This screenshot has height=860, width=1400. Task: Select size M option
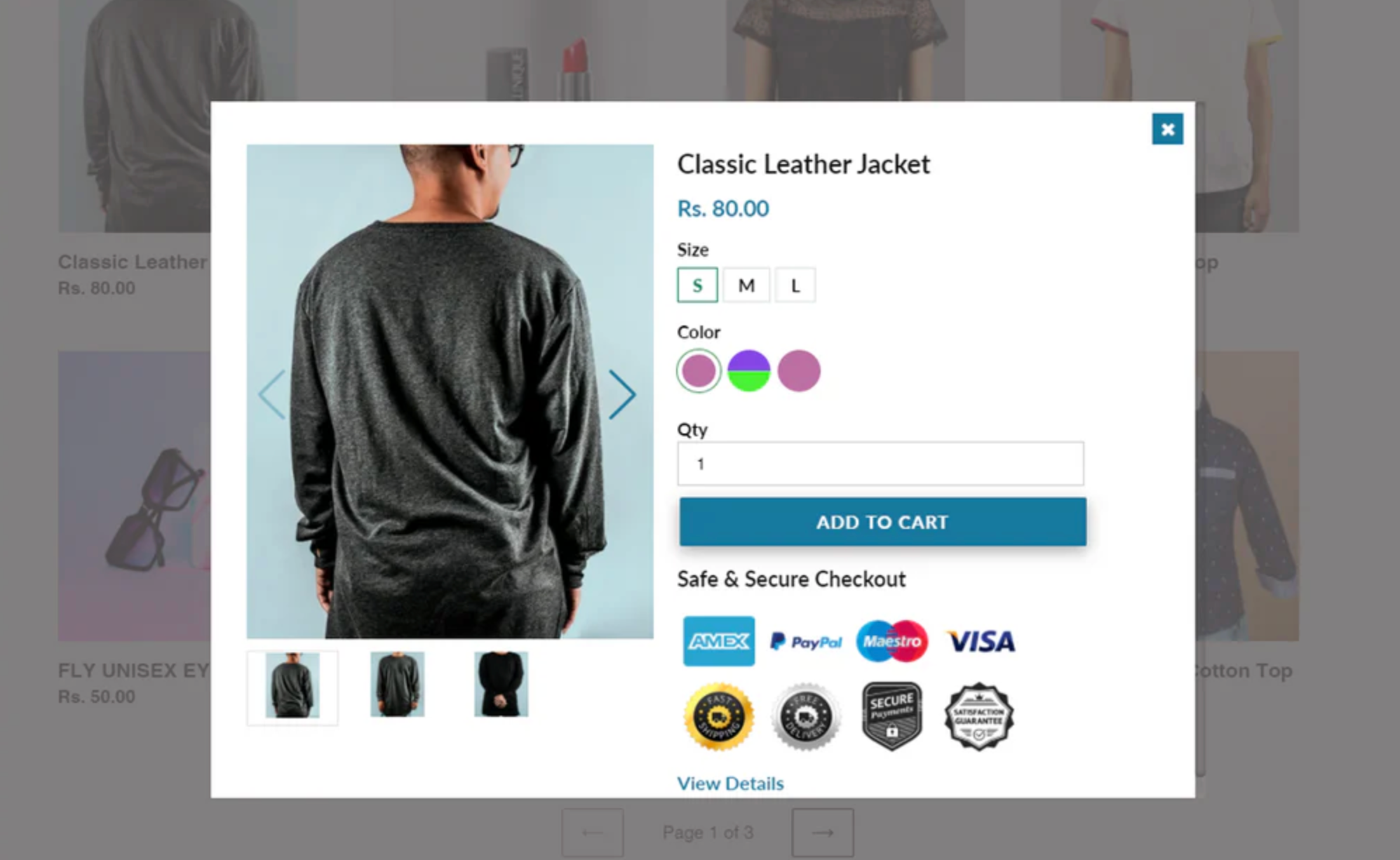point(746,285)
